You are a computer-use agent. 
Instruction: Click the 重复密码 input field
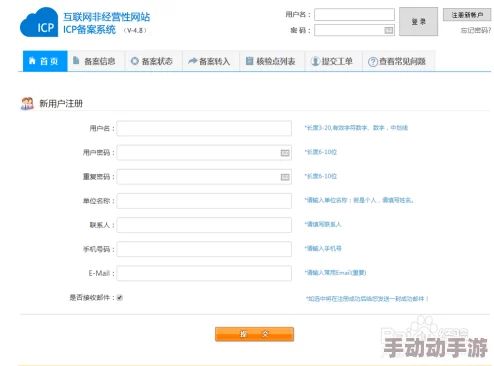[204, 177]
